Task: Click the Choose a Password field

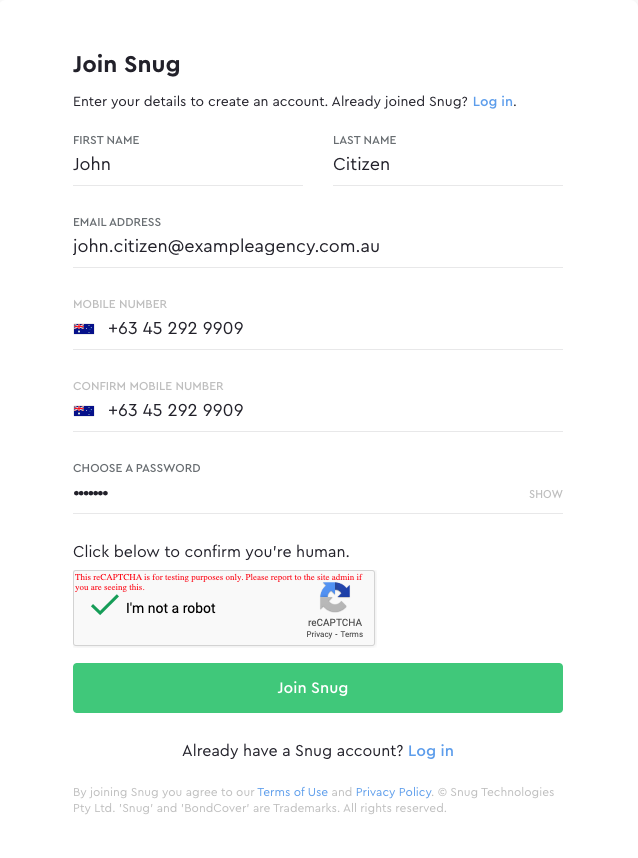Action: coord(298,494)
